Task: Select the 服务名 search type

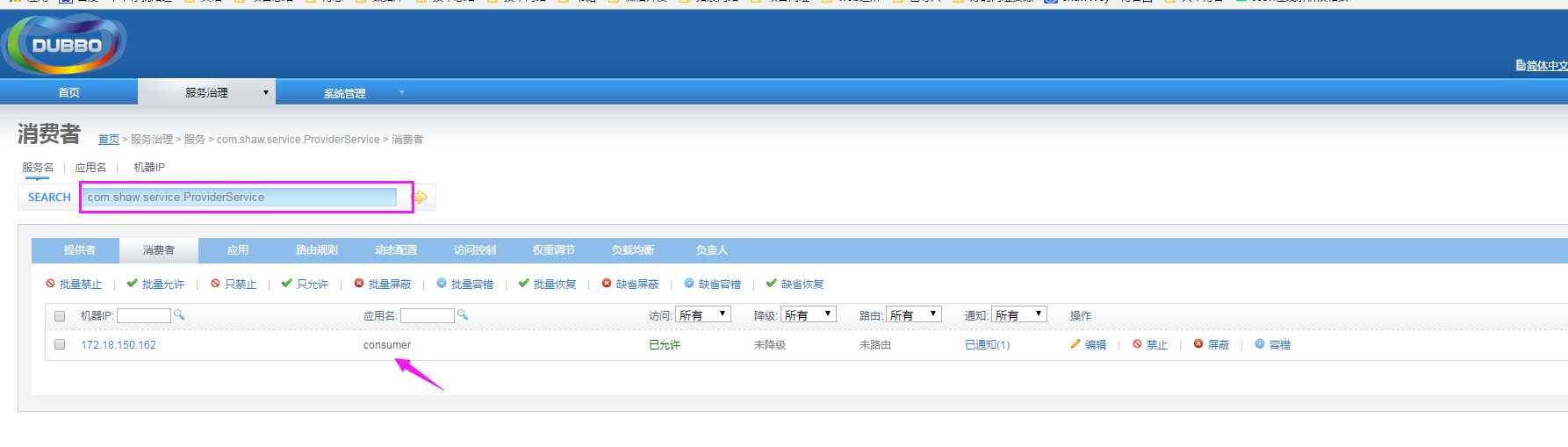Action: [x=38, y=168]
